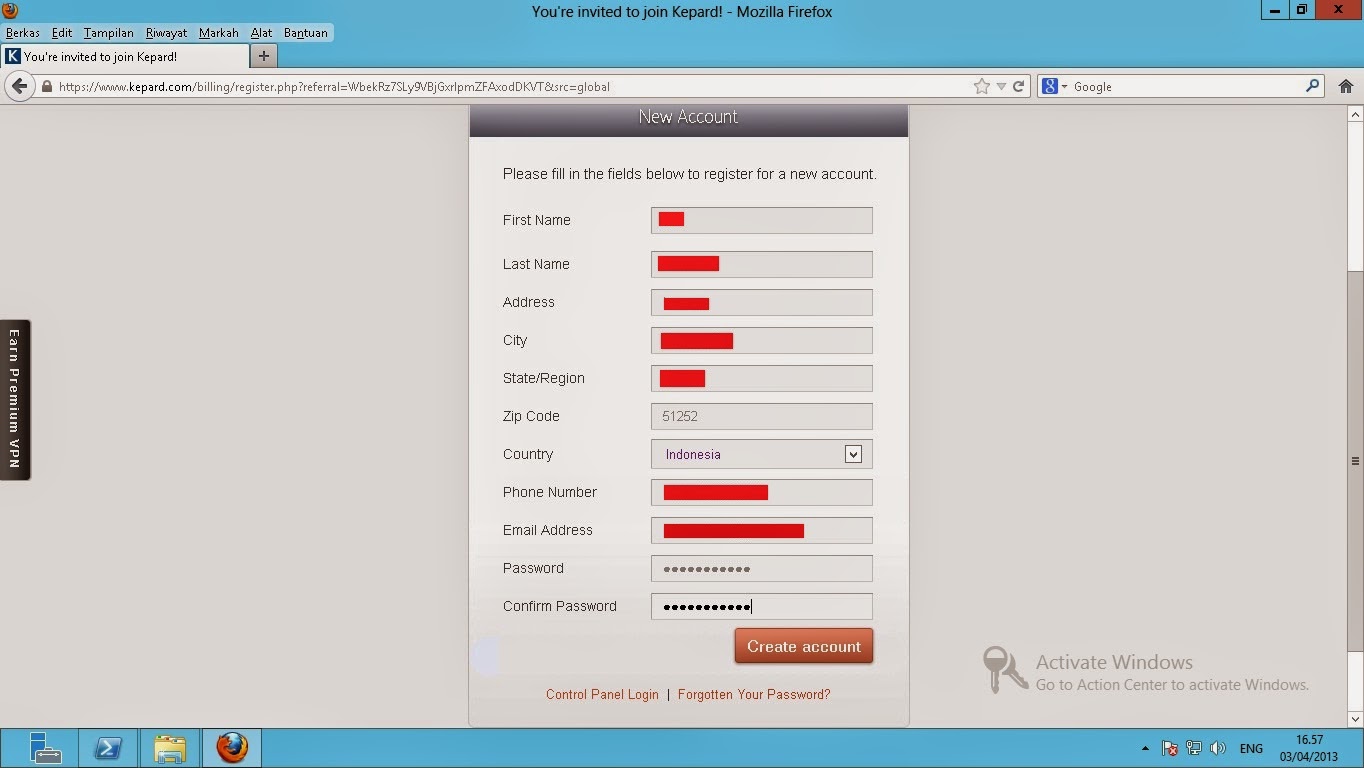The height and width of the screenshot is (768, 1364).
Task: Select the 'You're invited to join Kepard!' tab
Action: click(124, 56)
